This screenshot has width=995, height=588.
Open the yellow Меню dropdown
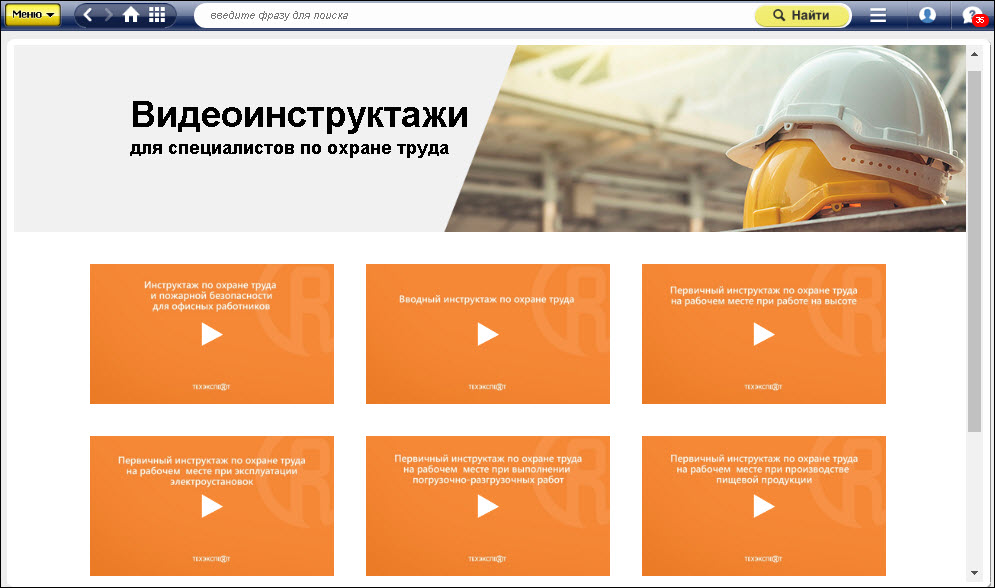pos(33,15)
